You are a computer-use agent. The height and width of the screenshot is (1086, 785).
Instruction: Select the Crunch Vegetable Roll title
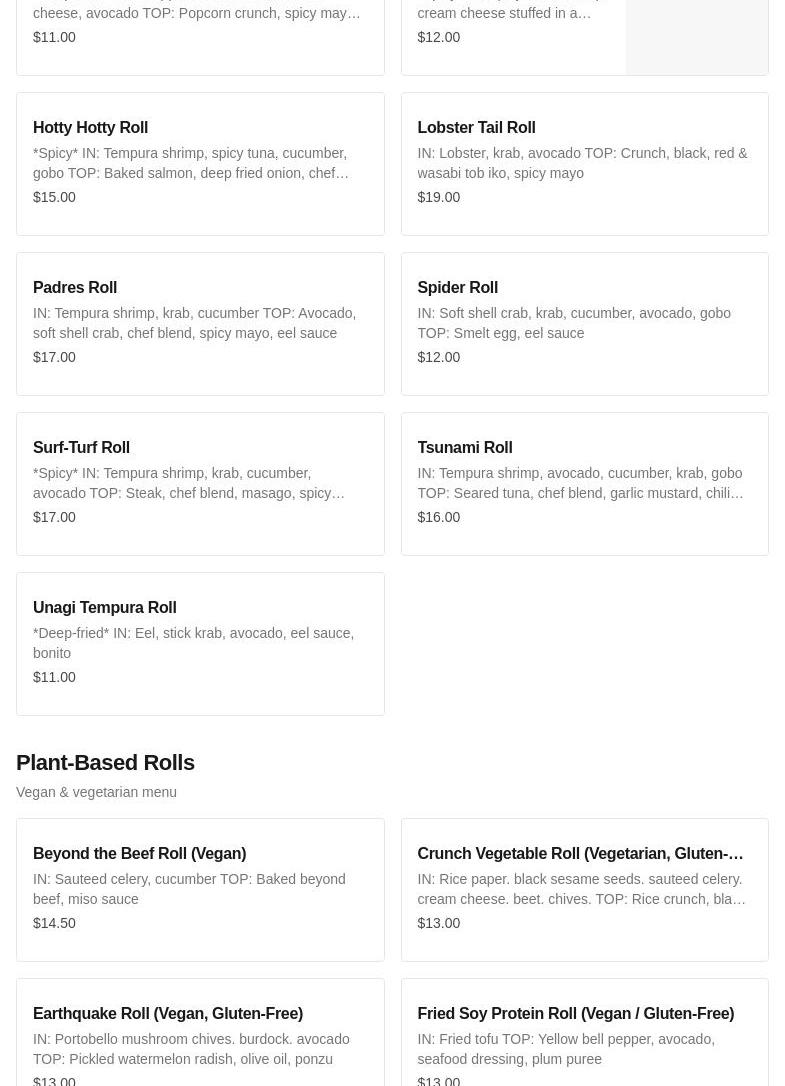[x=580, y=854]
